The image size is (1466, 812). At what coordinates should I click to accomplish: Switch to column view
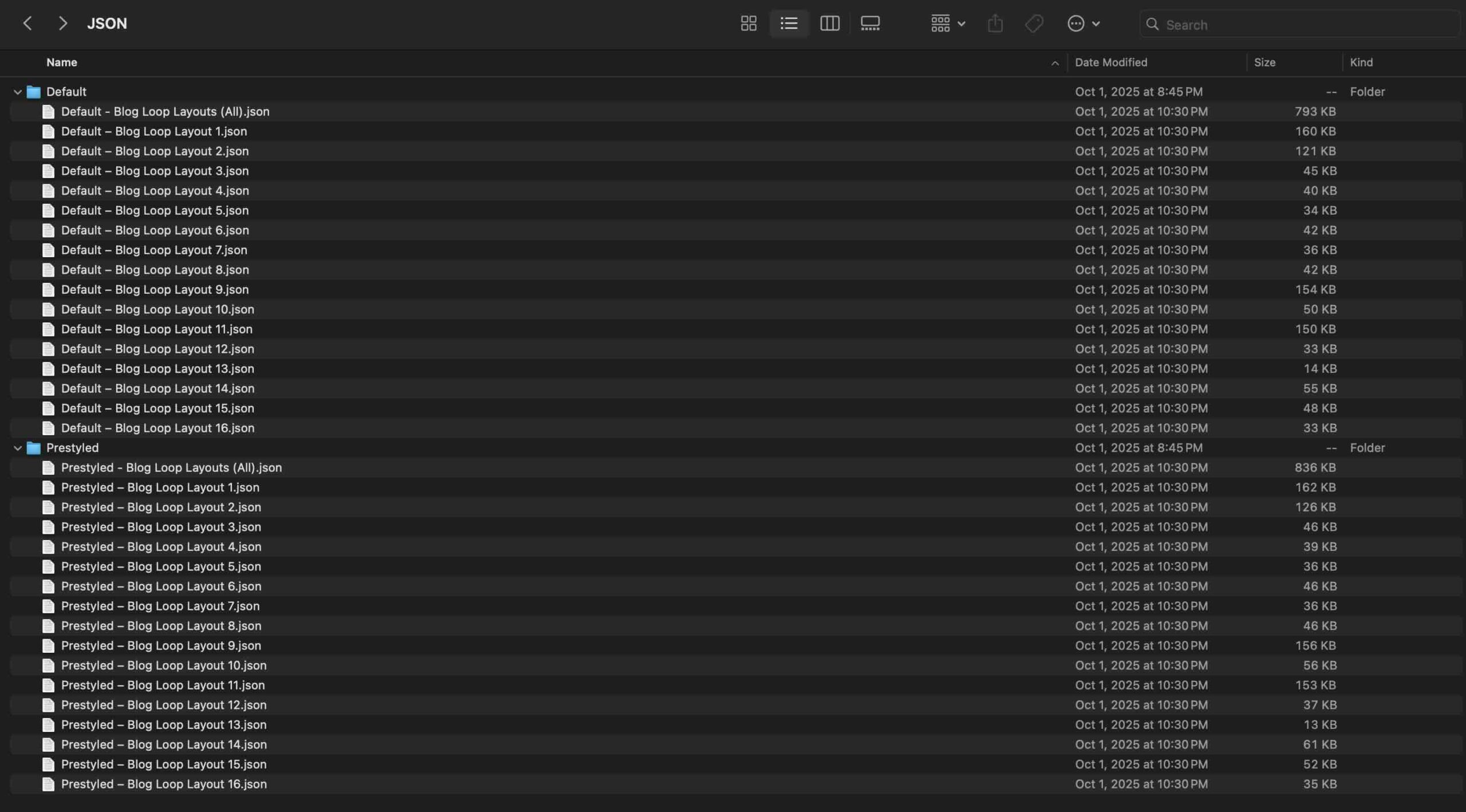[x=830, y=23]
